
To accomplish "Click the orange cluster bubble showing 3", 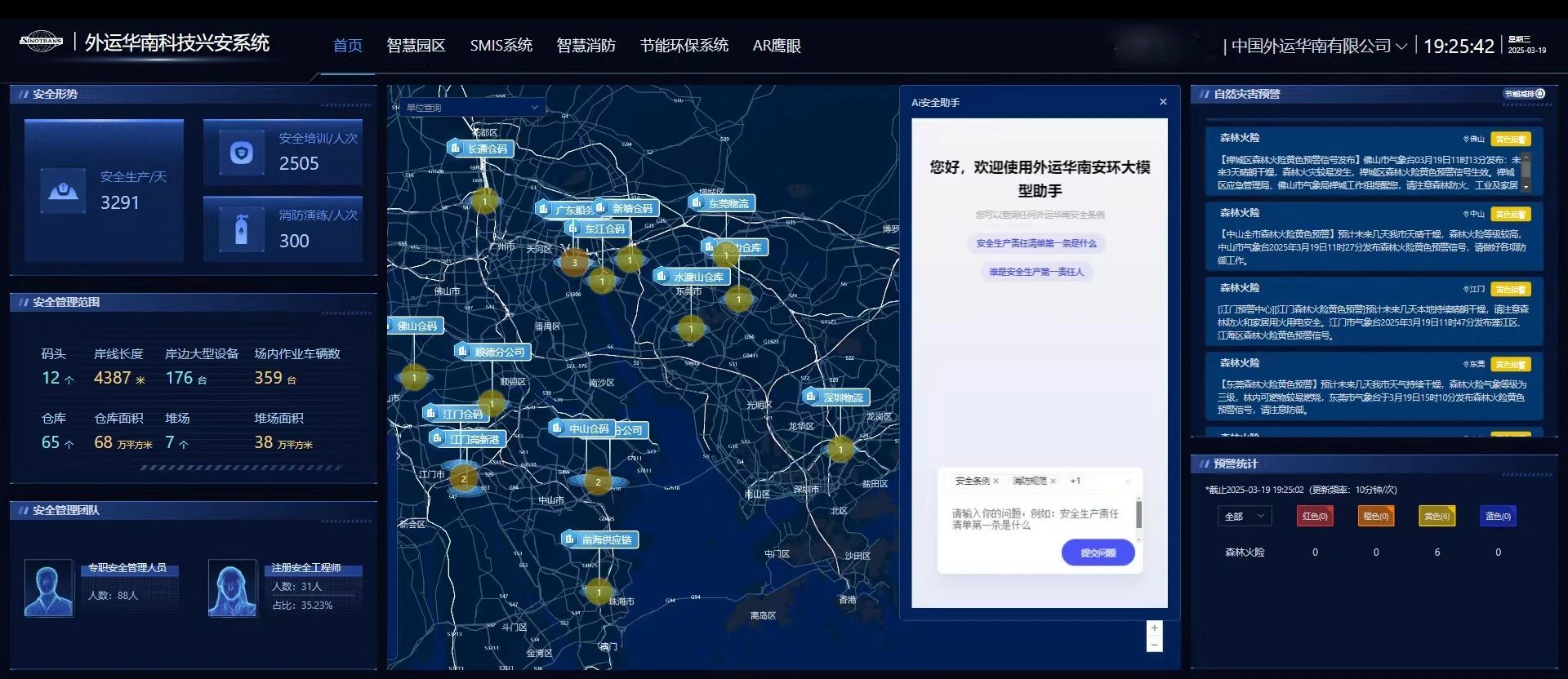I will (x=574, y=263).
